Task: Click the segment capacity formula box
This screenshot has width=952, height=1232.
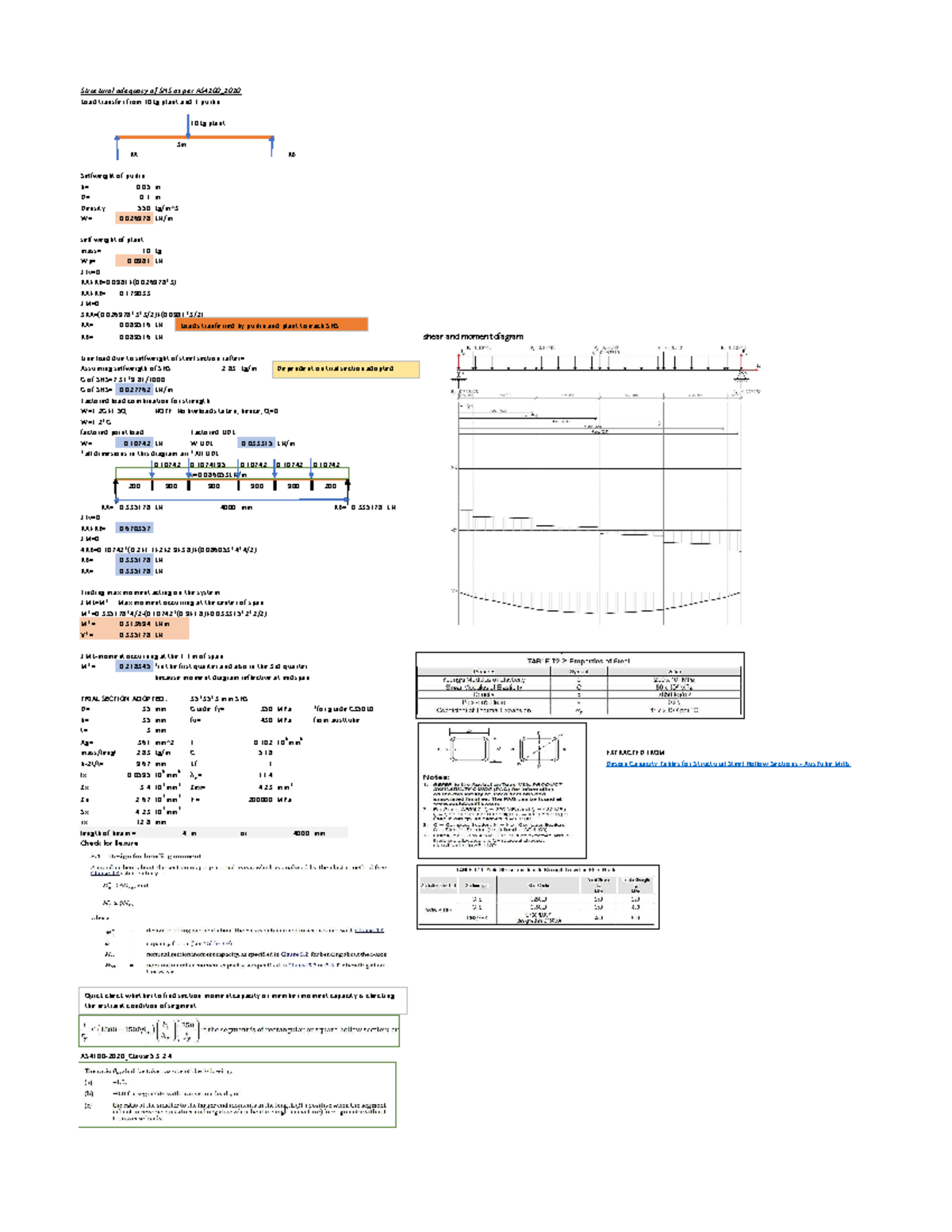Action: (238, 1034)
